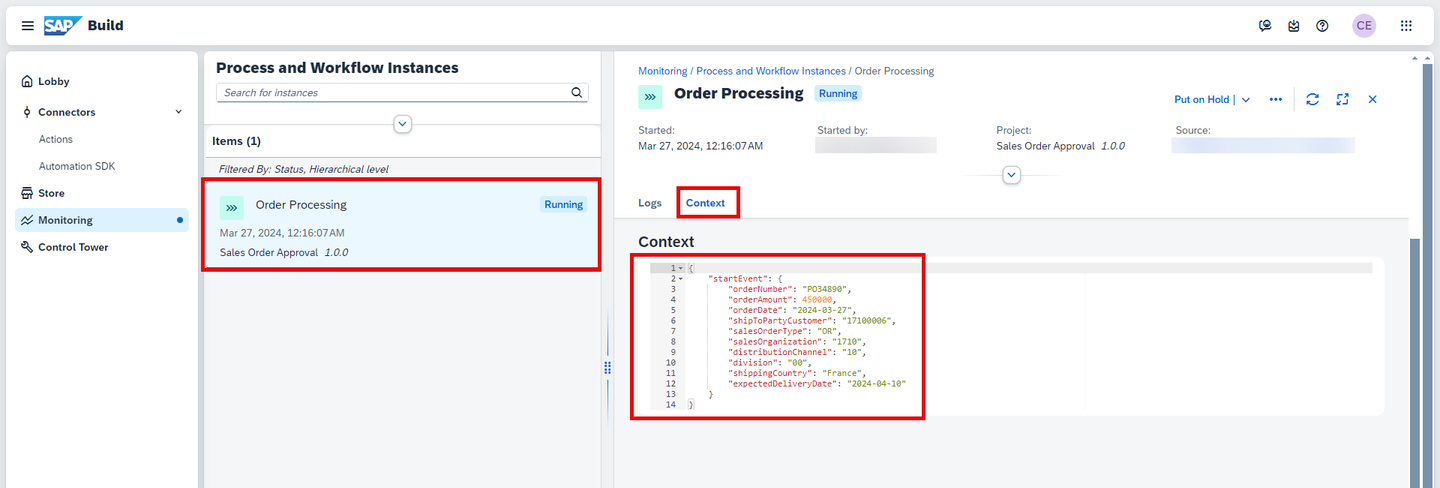
Task: Open the feedback icon in the header
Action: pyautogui.click(x=1265, y=26)
